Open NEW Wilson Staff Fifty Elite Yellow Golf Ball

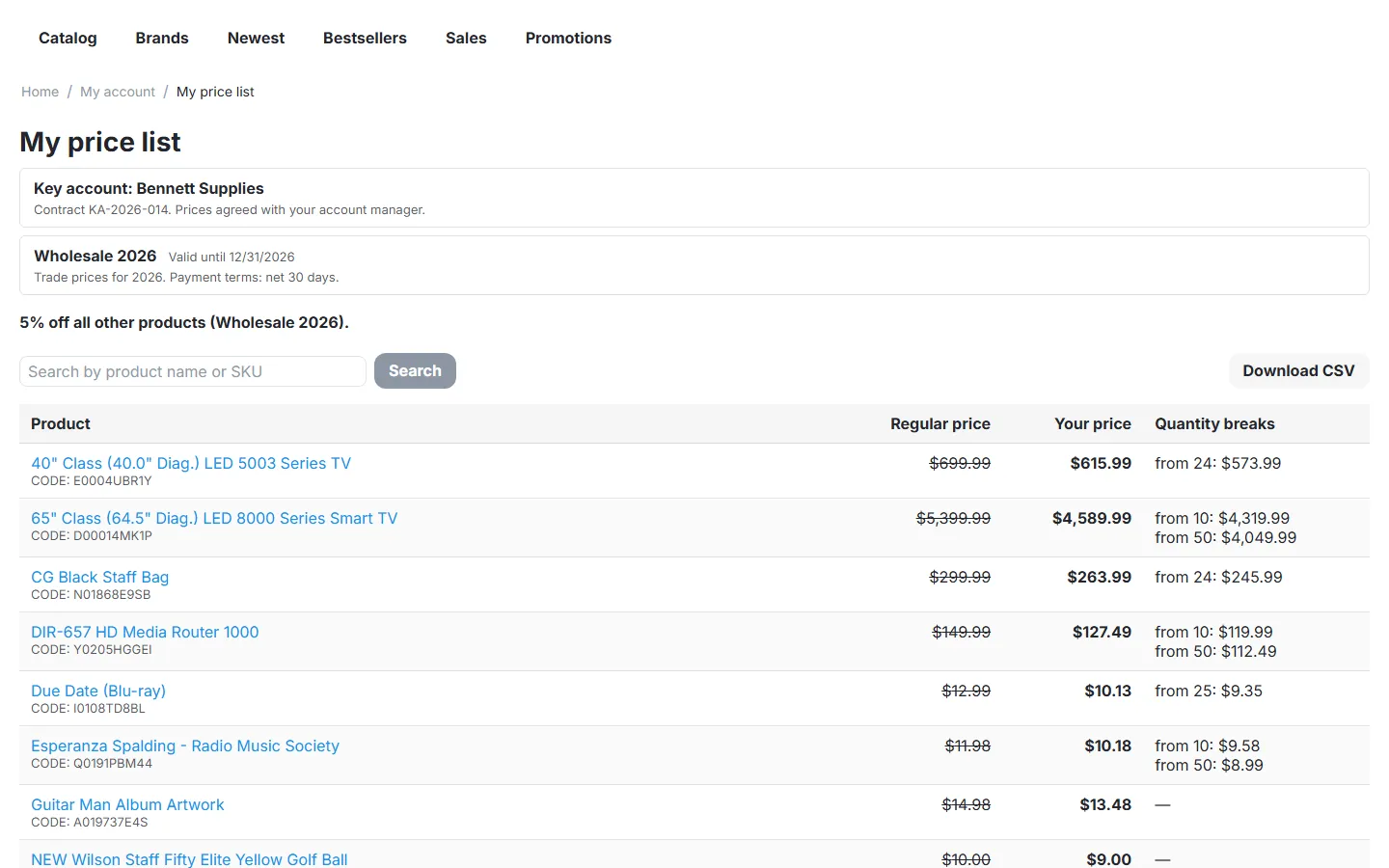tap(189, 859)
